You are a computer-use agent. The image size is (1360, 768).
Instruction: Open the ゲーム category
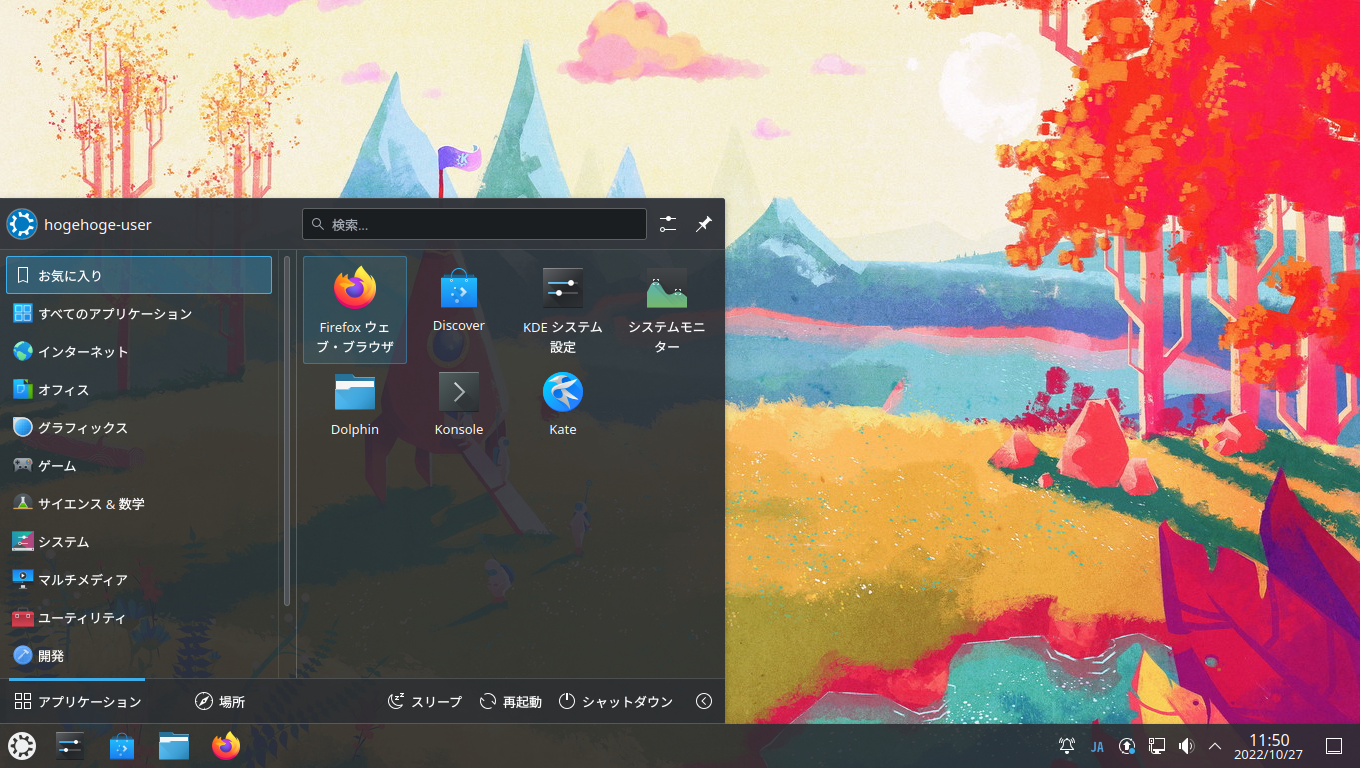pos(139,465)
